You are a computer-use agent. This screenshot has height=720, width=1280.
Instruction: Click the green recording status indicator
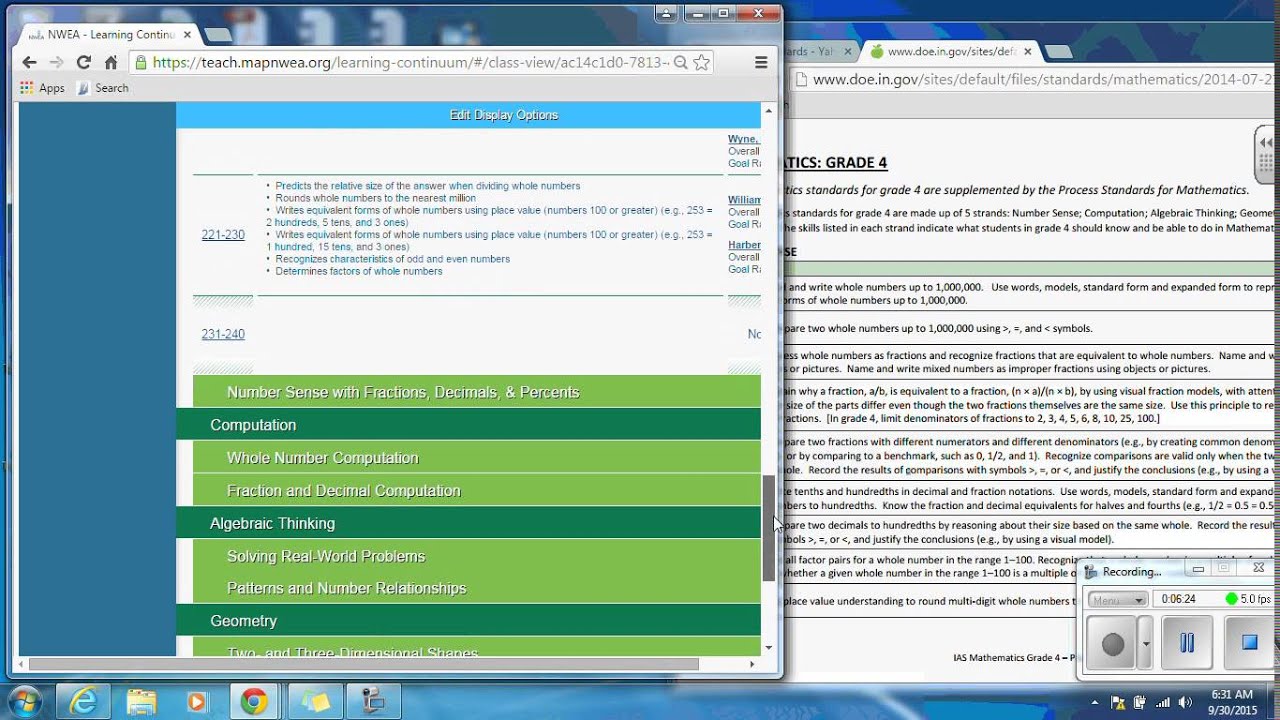coord(1232,599)
